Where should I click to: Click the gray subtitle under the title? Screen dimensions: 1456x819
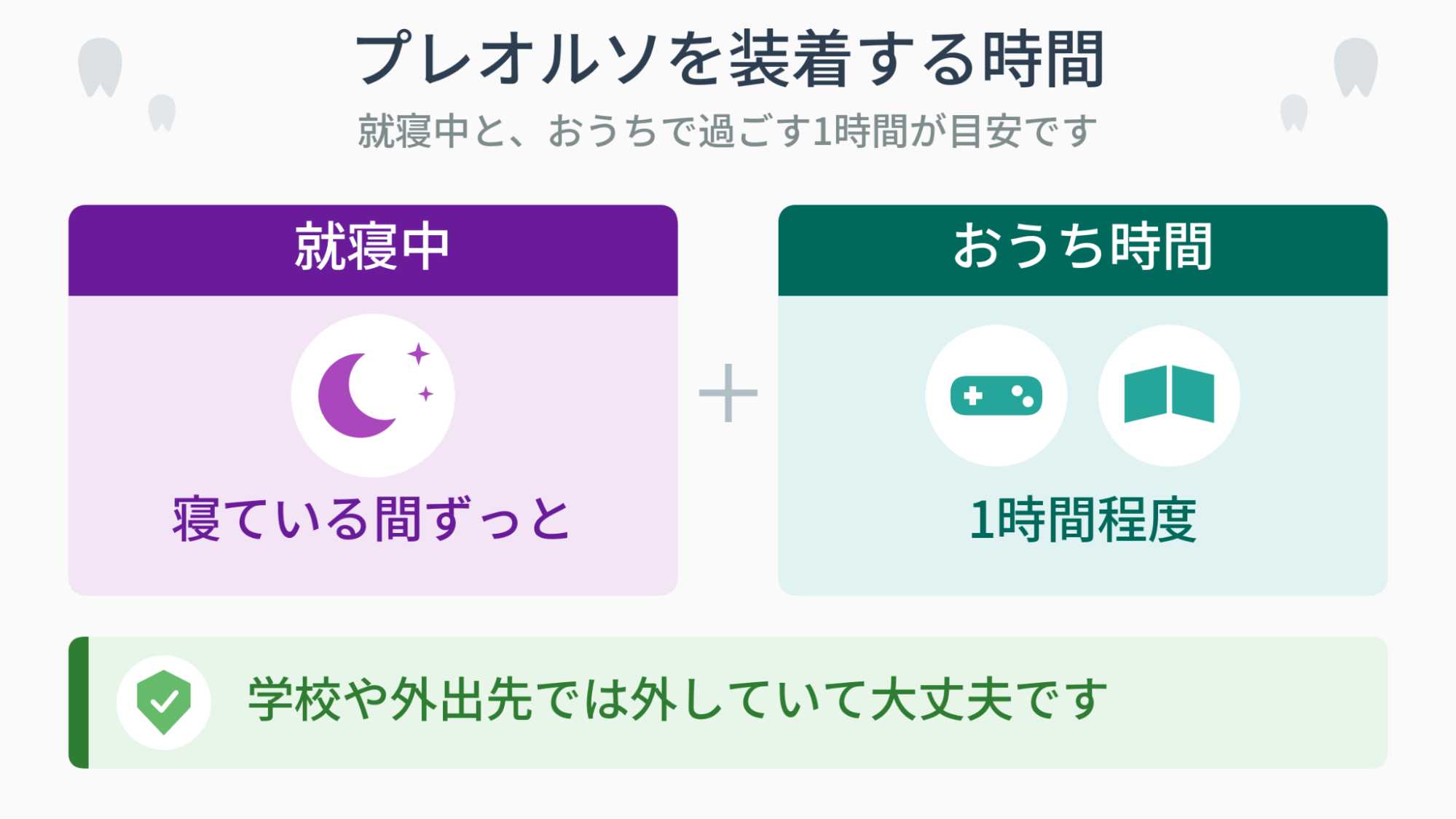(727, 131)
